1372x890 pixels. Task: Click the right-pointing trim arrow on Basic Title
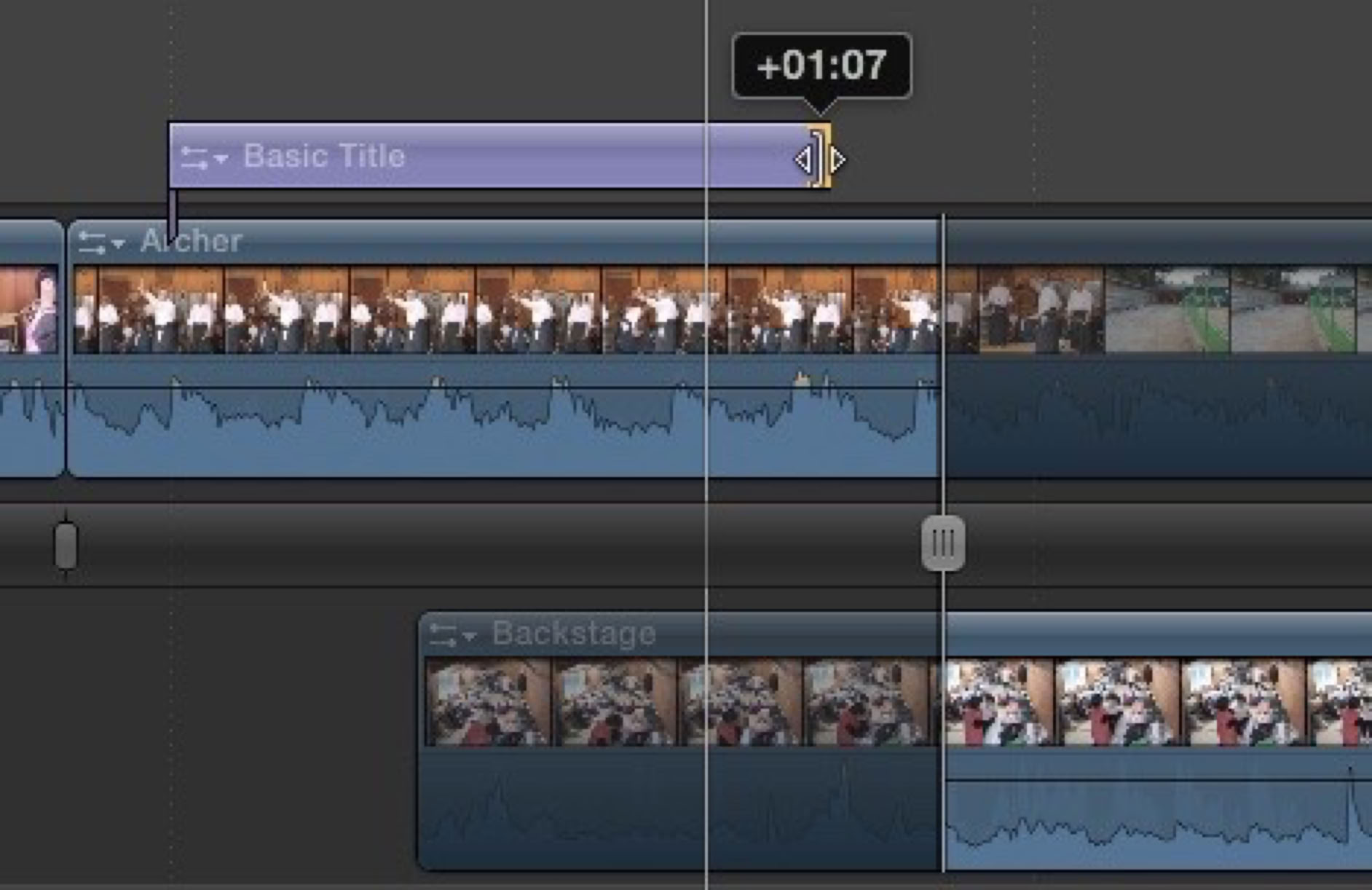(x=838, y=160)
